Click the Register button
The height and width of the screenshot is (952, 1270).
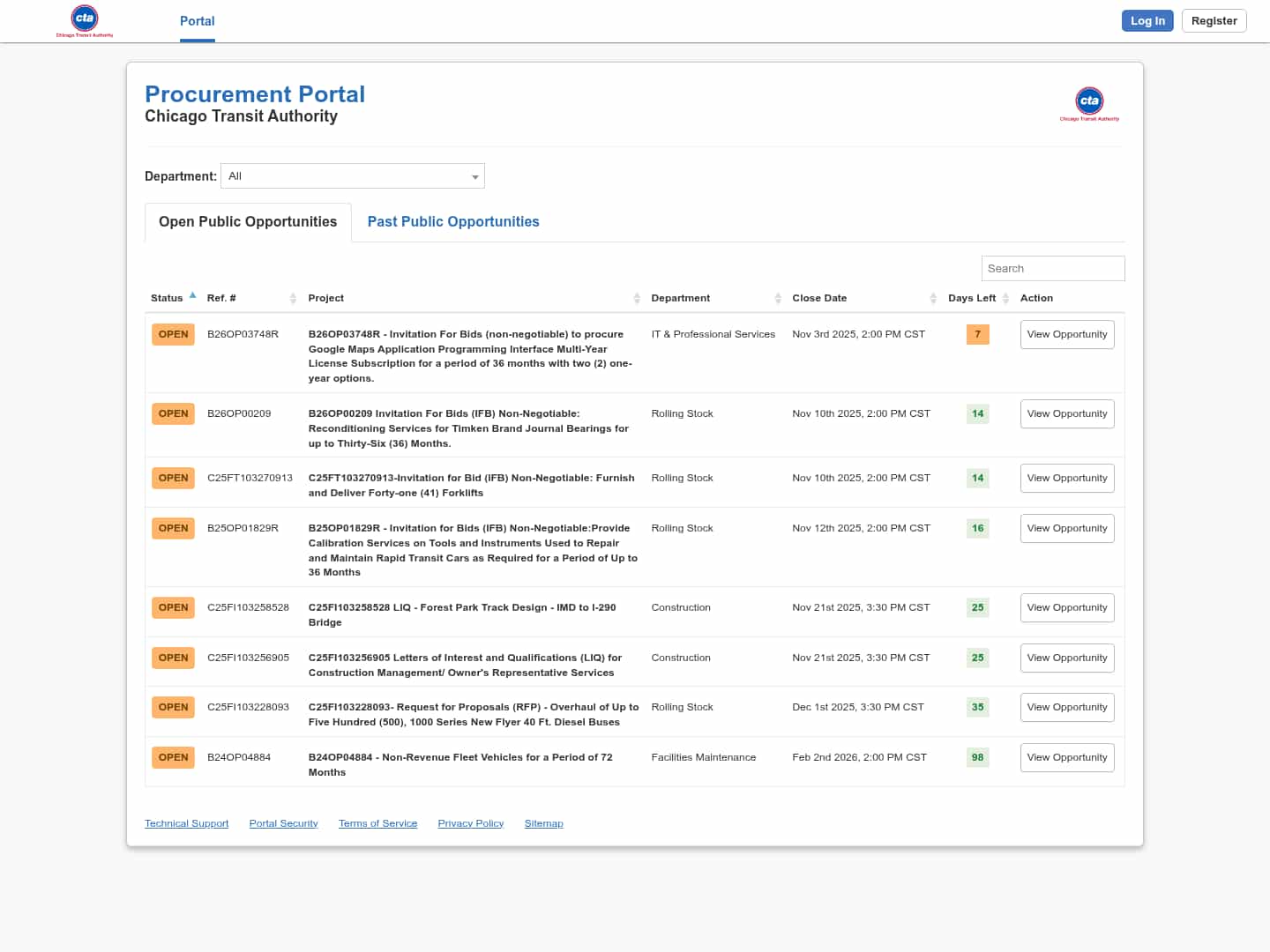[x=1214, y=21]
